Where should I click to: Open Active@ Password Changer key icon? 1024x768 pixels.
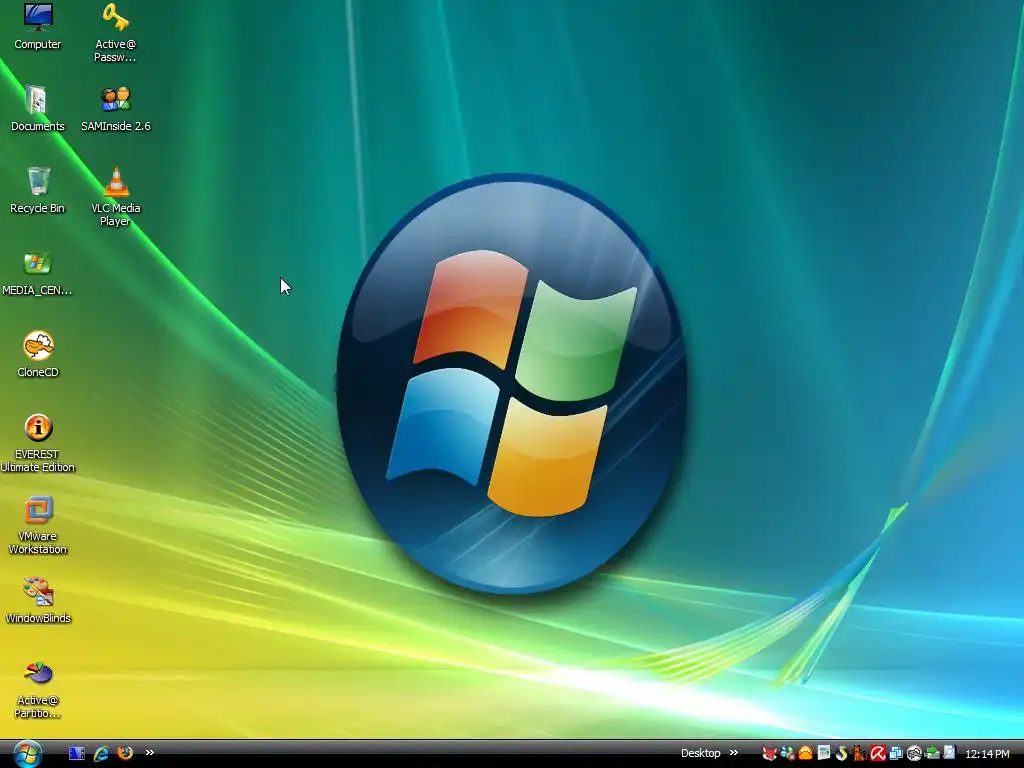pyautogui.click(x=115, y=32)
